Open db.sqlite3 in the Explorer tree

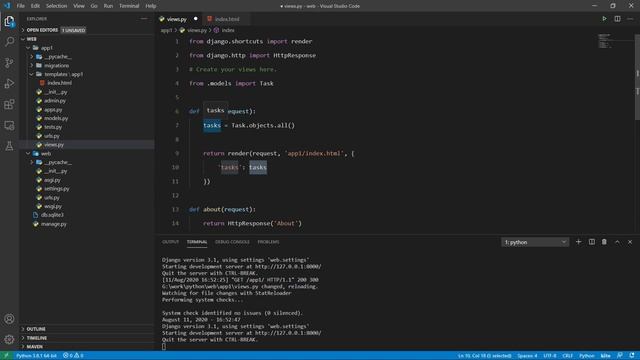[52, 215]
